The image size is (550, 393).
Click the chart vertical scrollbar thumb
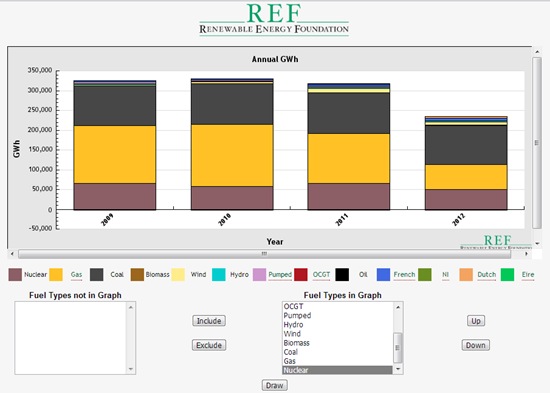point(537,143)
